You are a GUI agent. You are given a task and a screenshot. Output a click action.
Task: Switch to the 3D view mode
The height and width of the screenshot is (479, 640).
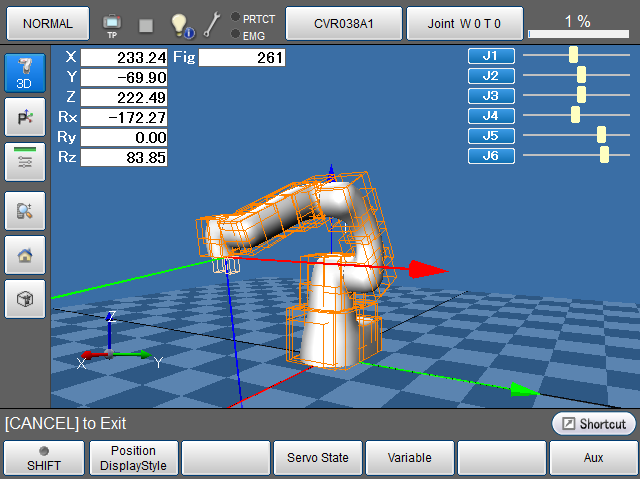(x=25, y=73)
